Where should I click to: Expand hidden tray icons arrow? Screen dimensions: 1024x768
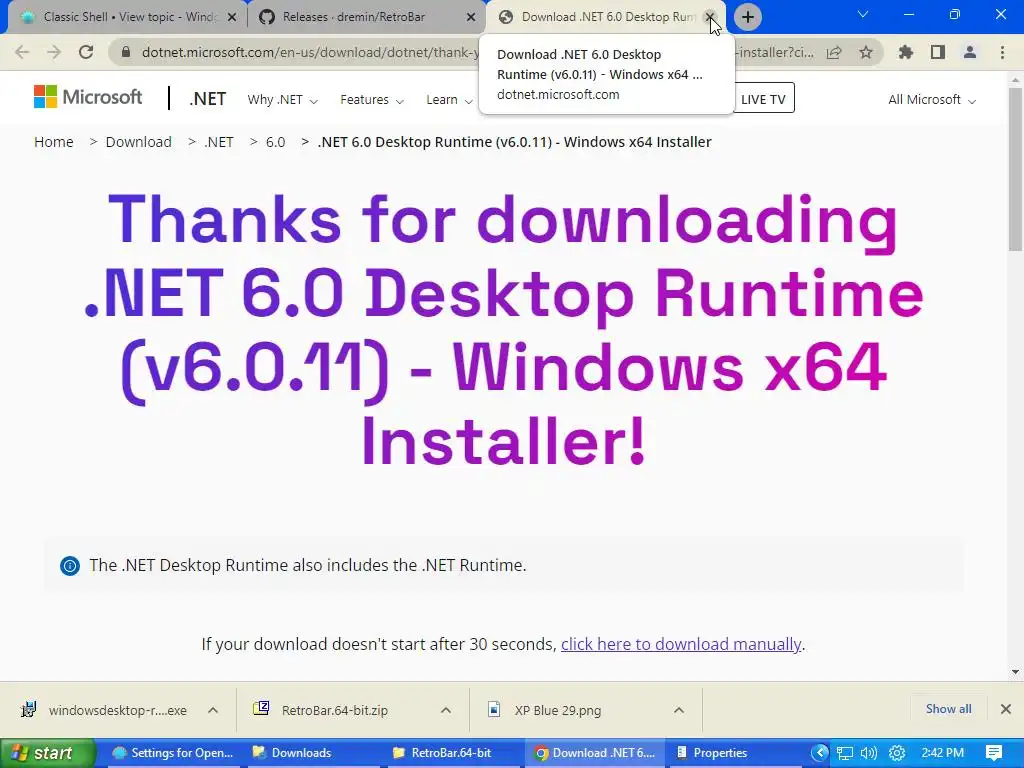pos(820,753)
